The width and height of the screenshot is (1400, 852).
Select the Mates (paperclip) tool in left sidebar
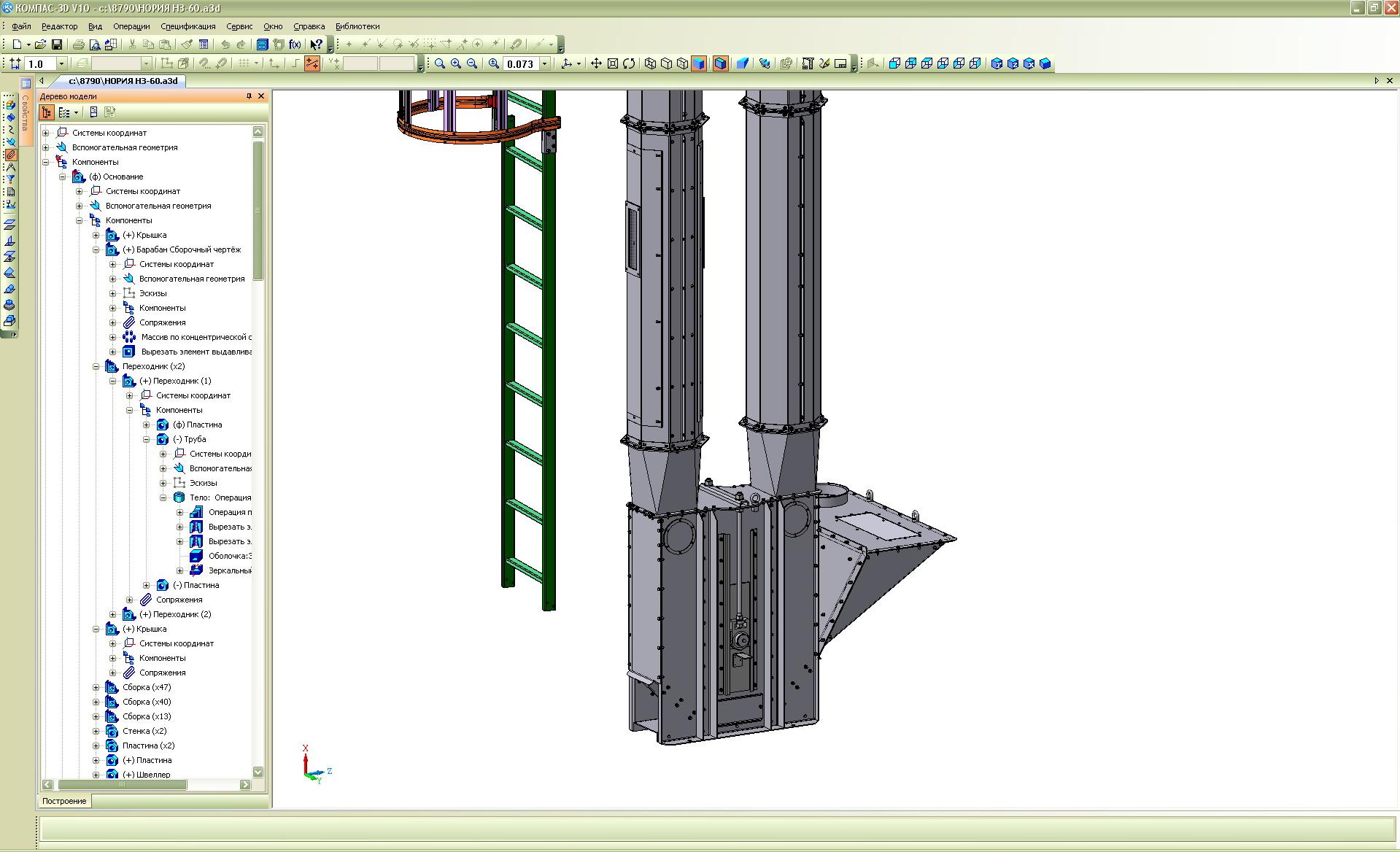tap(10, 155)
